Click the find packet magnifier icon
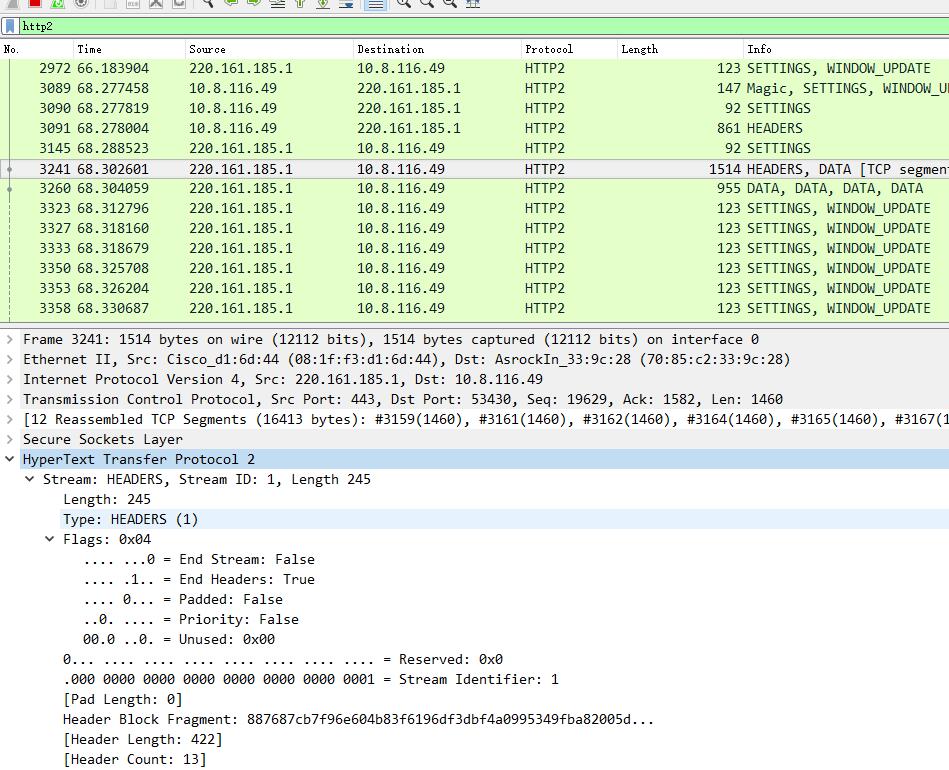The height and width of the screenshot is (770, 949). click(207, 3)
